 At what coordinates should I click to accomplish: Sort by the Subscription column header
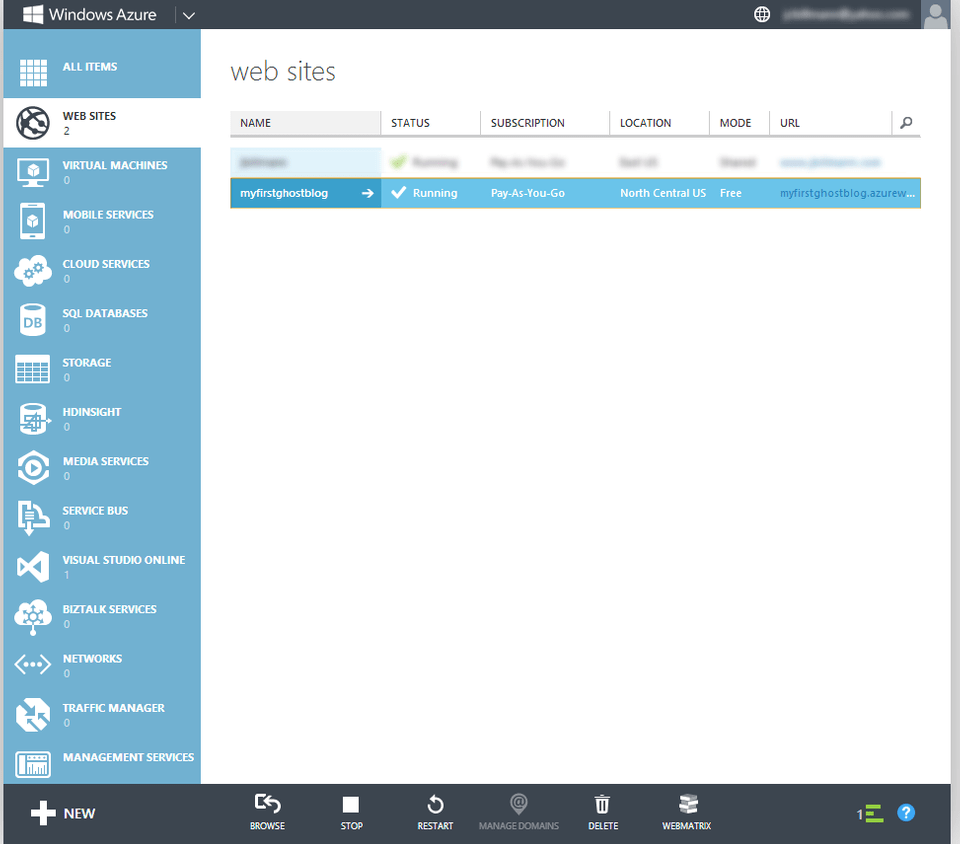(545, 122)
